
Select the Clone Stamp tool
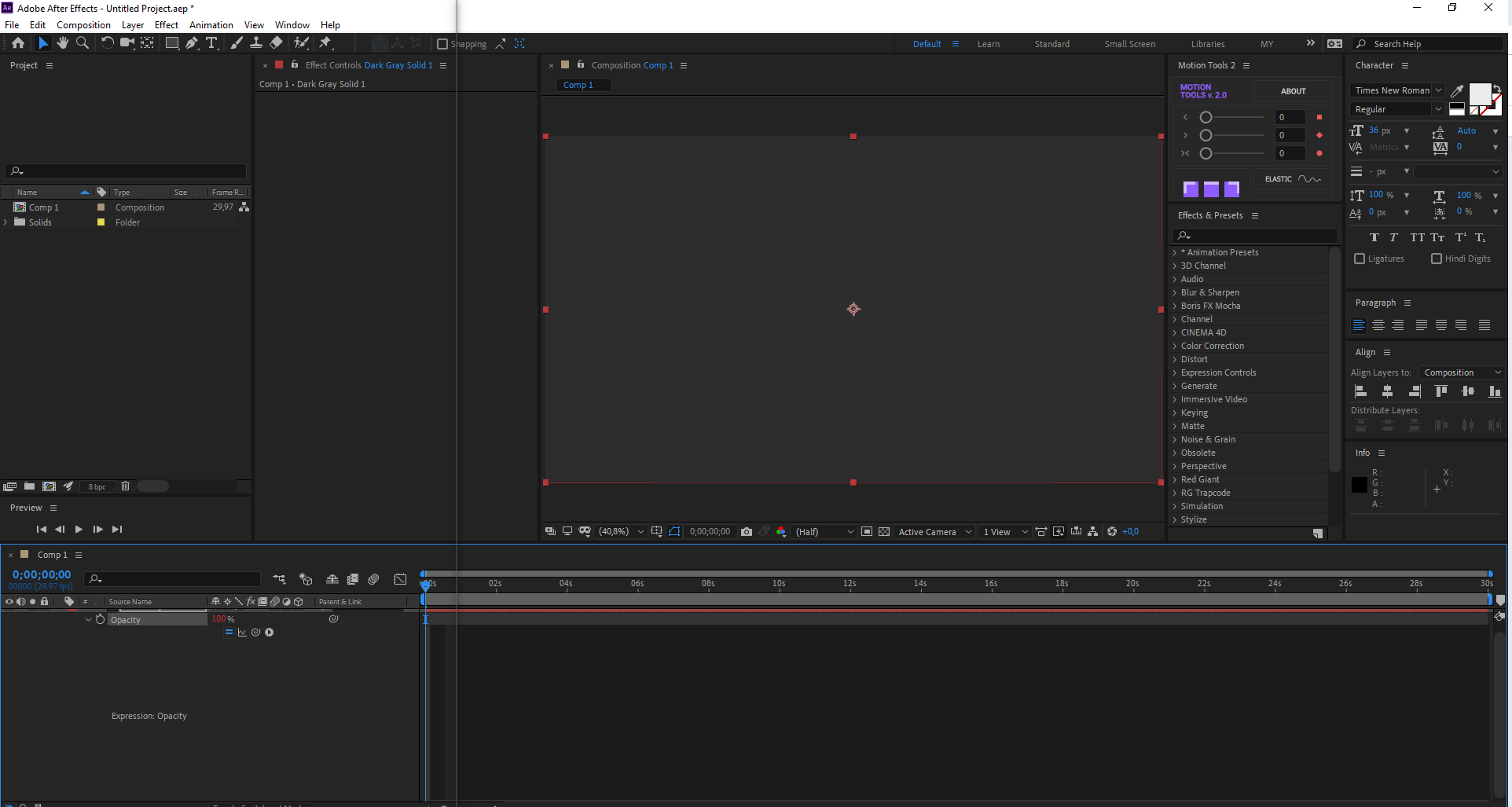pyautogui.click(x=256, y=43)
